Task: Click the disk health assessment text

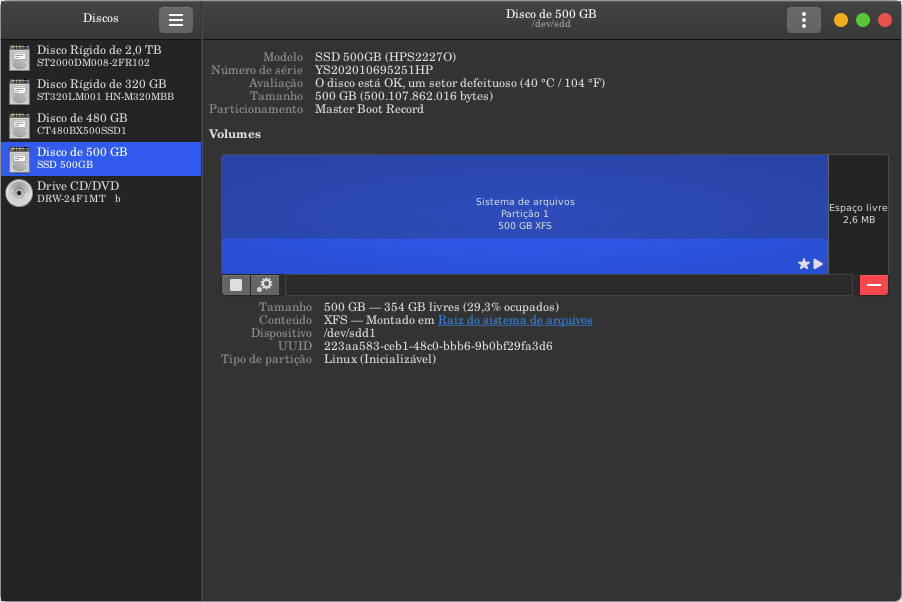Action: 460,83
